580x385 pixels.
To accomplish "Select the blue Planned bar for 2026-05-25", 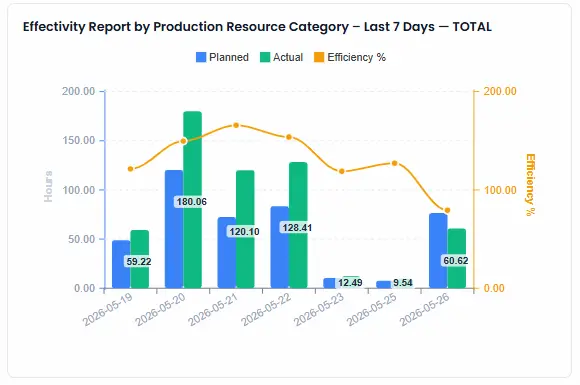I will (384, 284).
